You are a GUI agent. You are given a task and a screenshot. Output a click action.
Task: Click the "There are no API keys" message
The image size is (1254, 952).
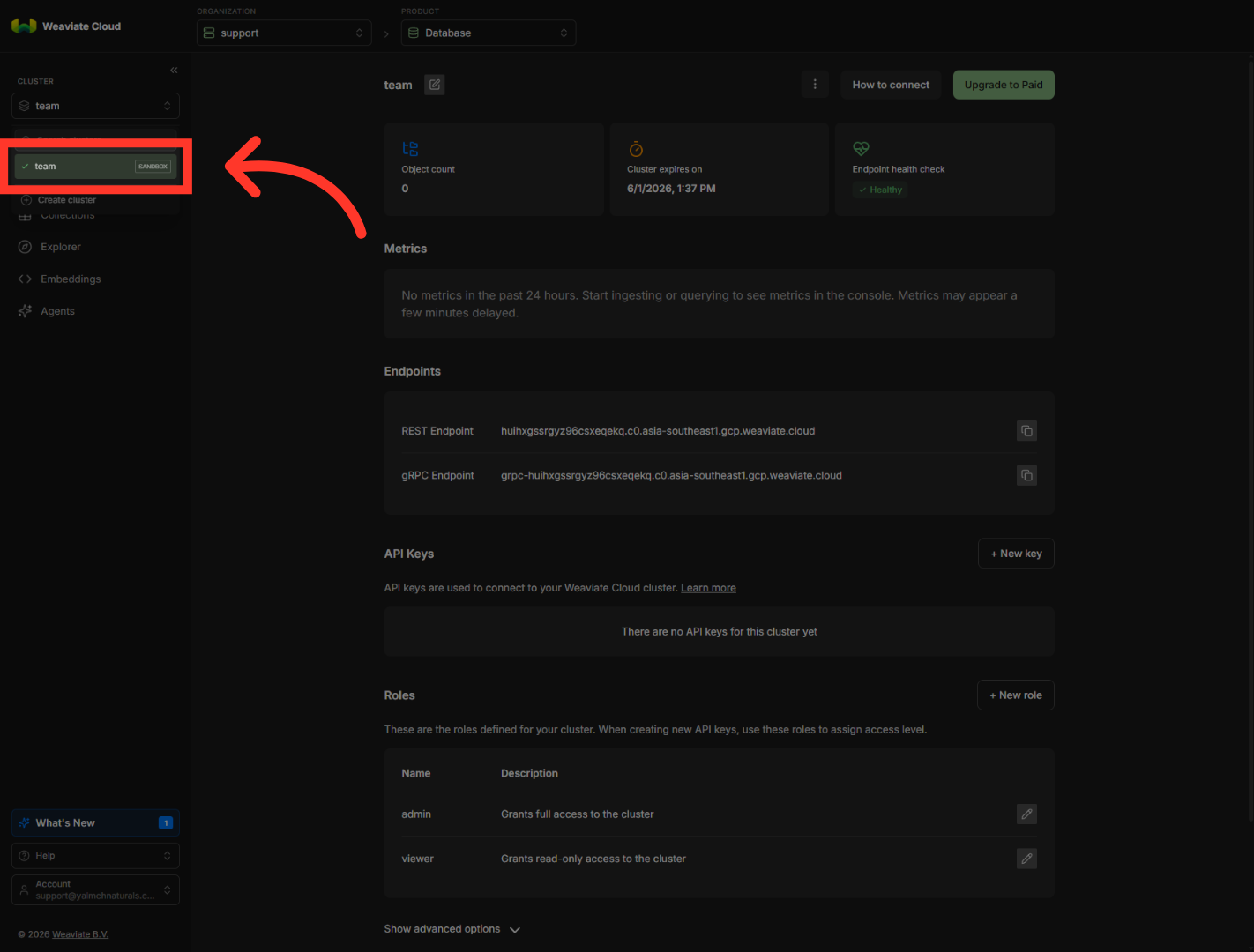click(x=720, y=632)
